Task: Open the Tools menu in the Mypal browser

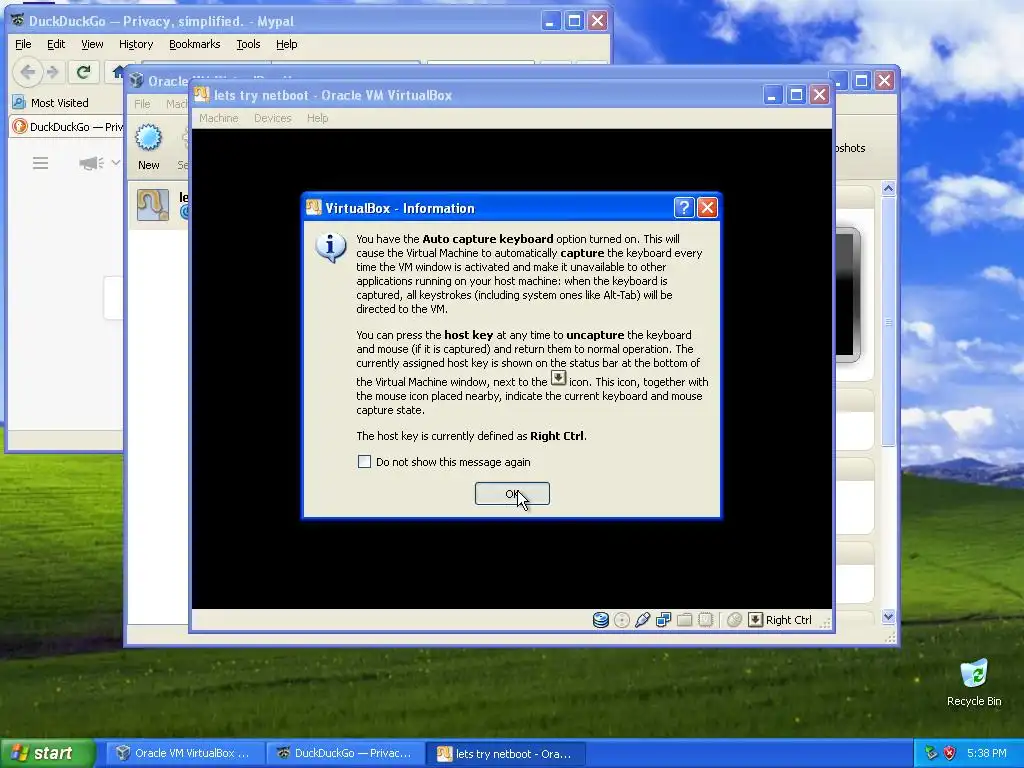Action: (248, 44)
